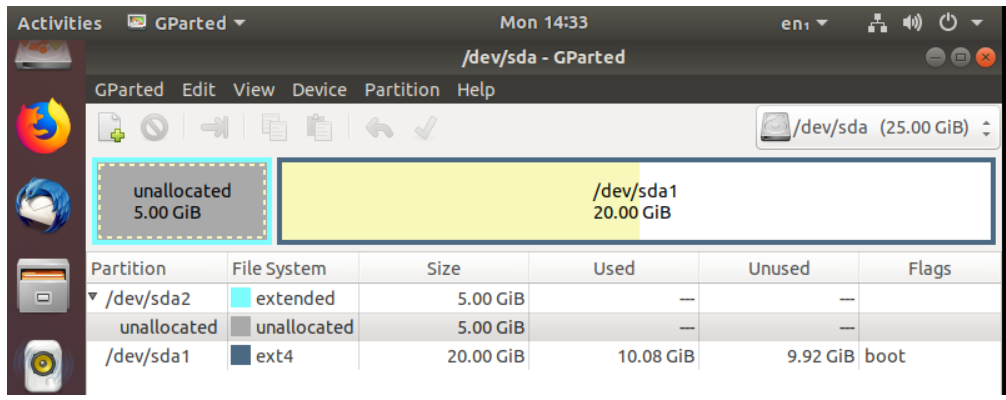
Task: Select the /dev/sda2 partition row
Action: coord(545,299)
